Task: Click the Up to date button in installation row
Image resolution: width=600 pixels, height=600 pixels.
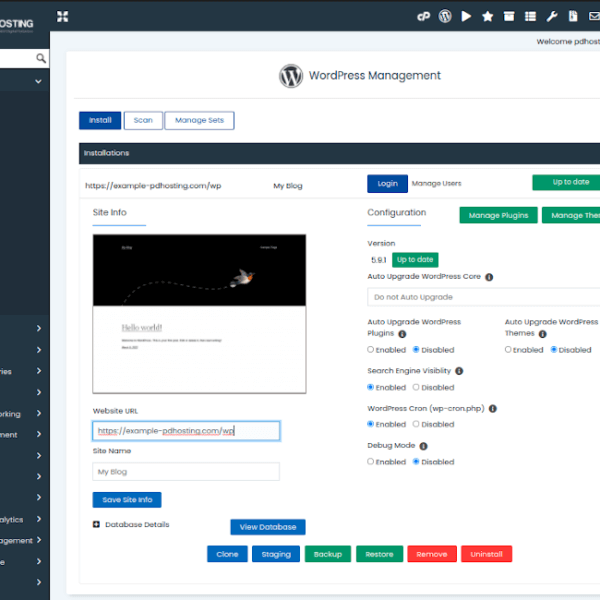Action: 566,183
